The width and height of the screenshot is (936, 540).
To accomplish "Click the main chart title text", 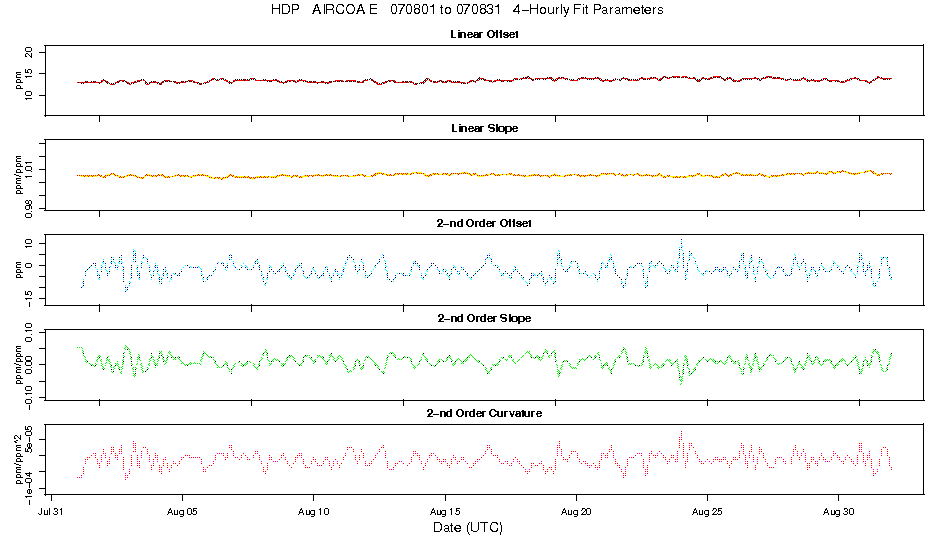I will pyautogui.click(x=467, y=10).
